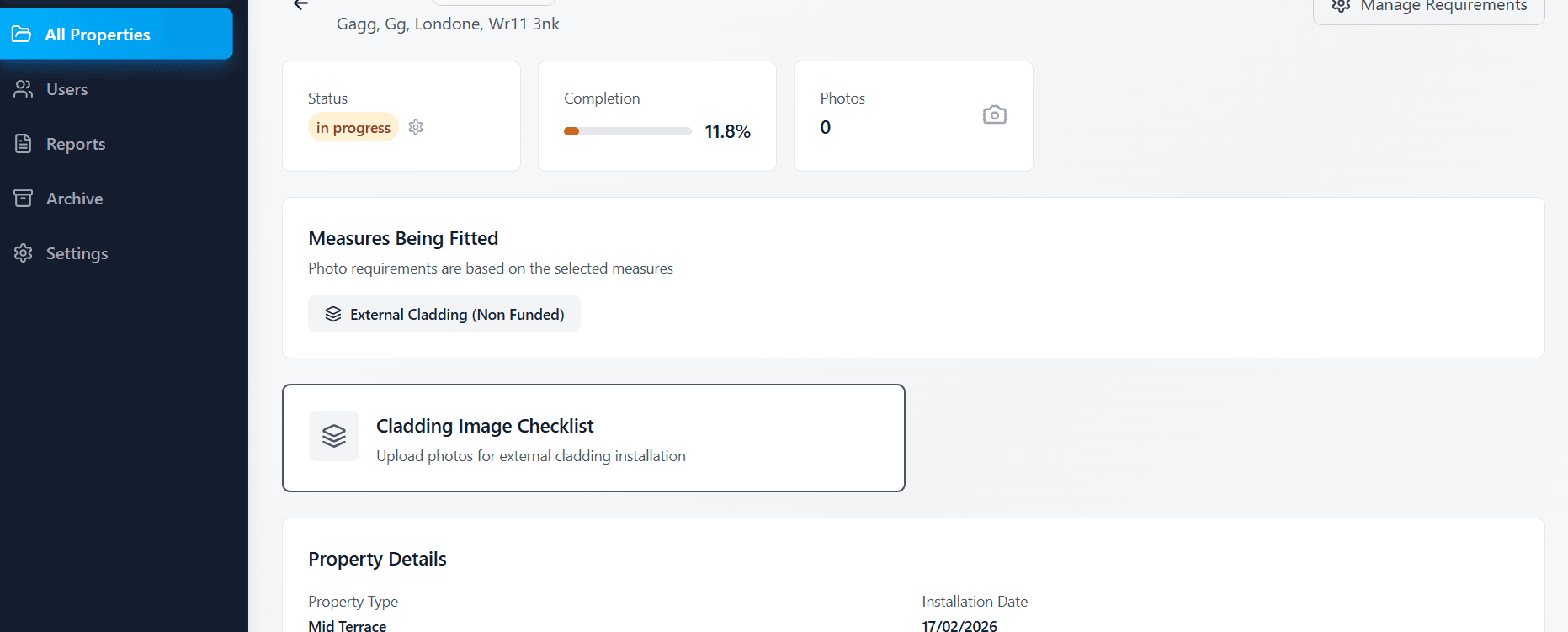1568x632 pixels.
Task: Click the gear icon beside status badge
Action: [x=416, y=127]
